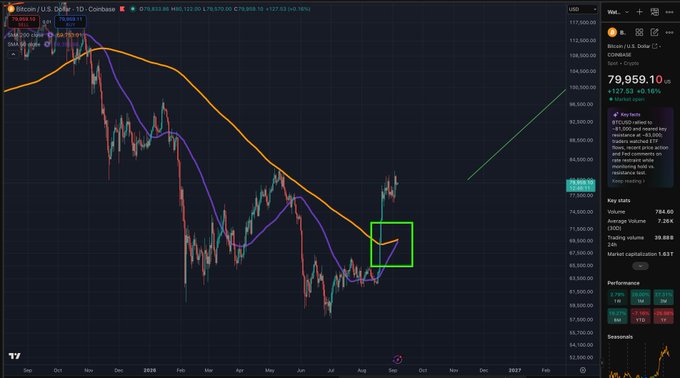Collapse the indicator legend with the up chevron
This screenshot has width=680, height=378.
coord(13,54)
